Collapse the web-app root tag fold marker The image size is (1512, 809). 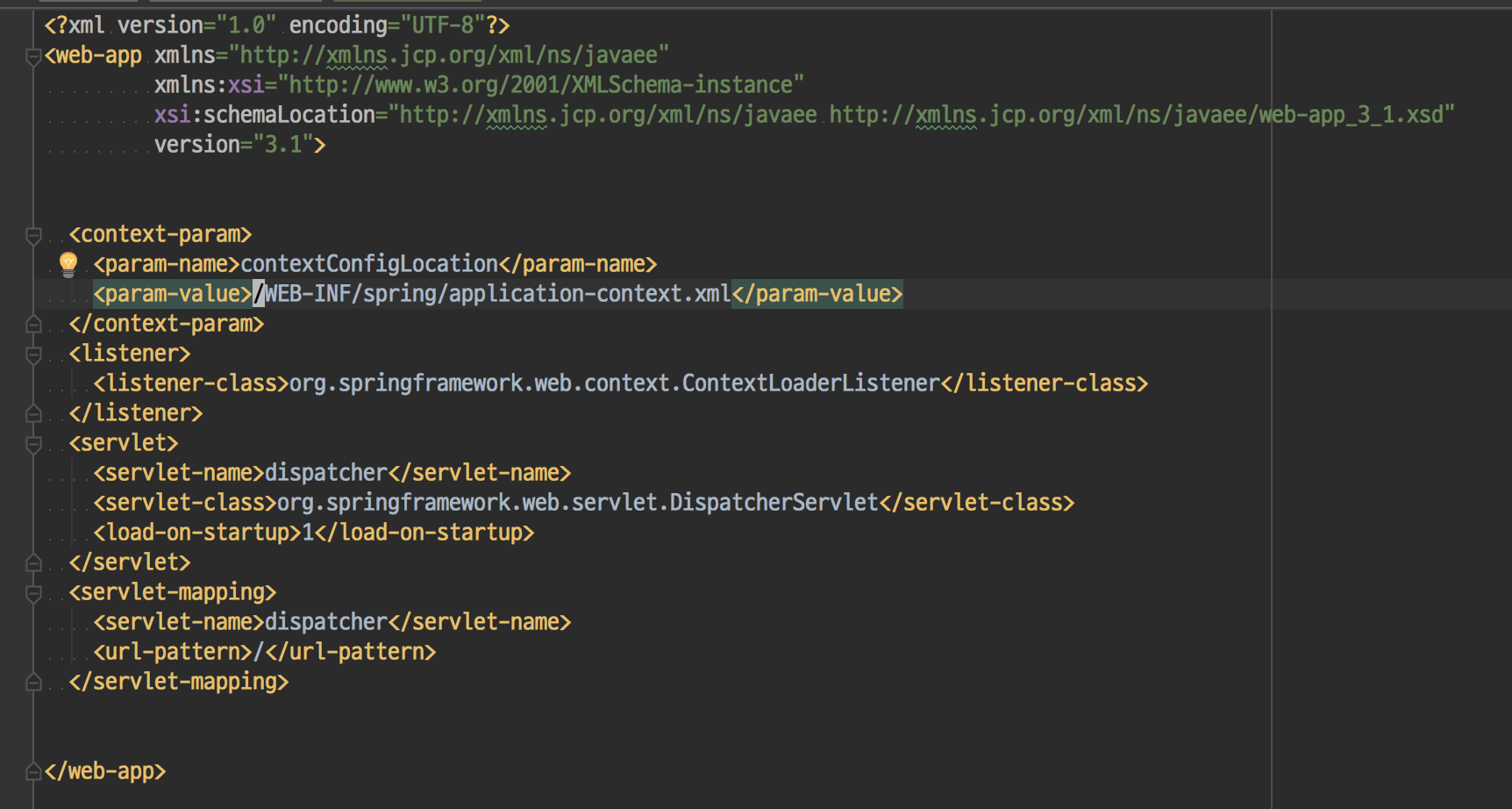tap(33, 57)
